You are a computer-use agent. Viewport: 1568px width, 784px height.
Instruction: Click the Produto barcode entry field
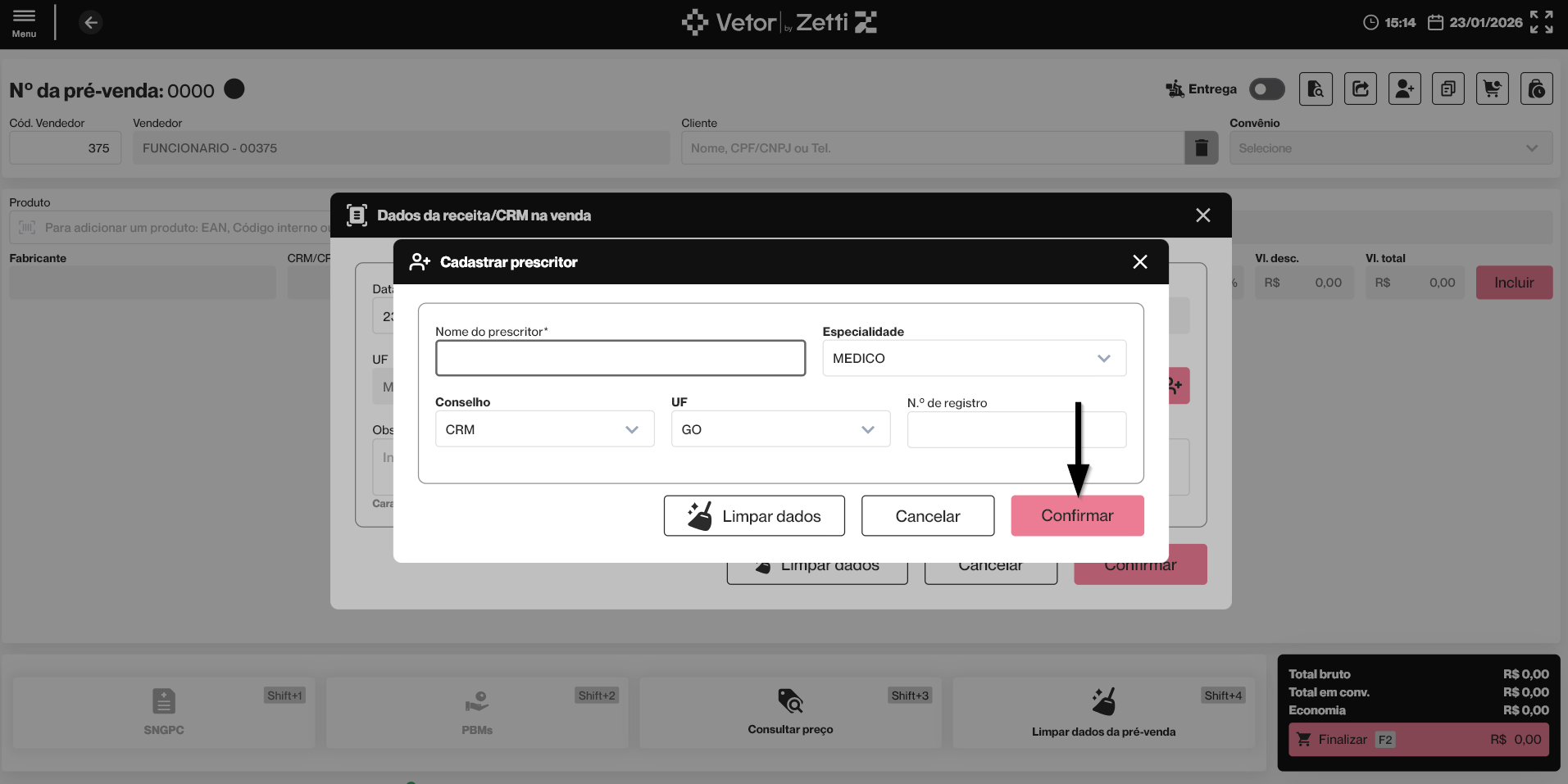click(170, 227)
